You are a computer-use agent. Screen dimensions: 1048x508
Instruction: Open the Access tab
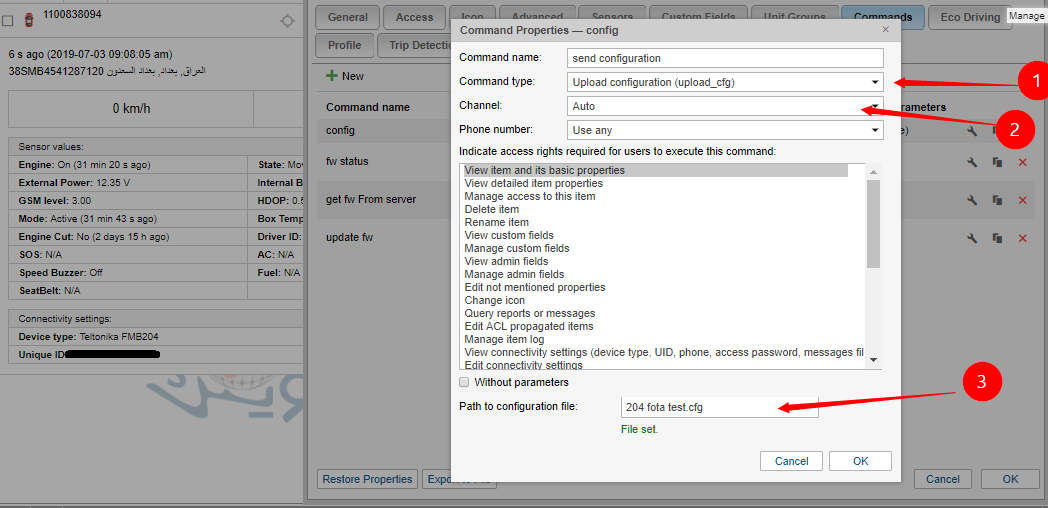(x=414, y=17)
